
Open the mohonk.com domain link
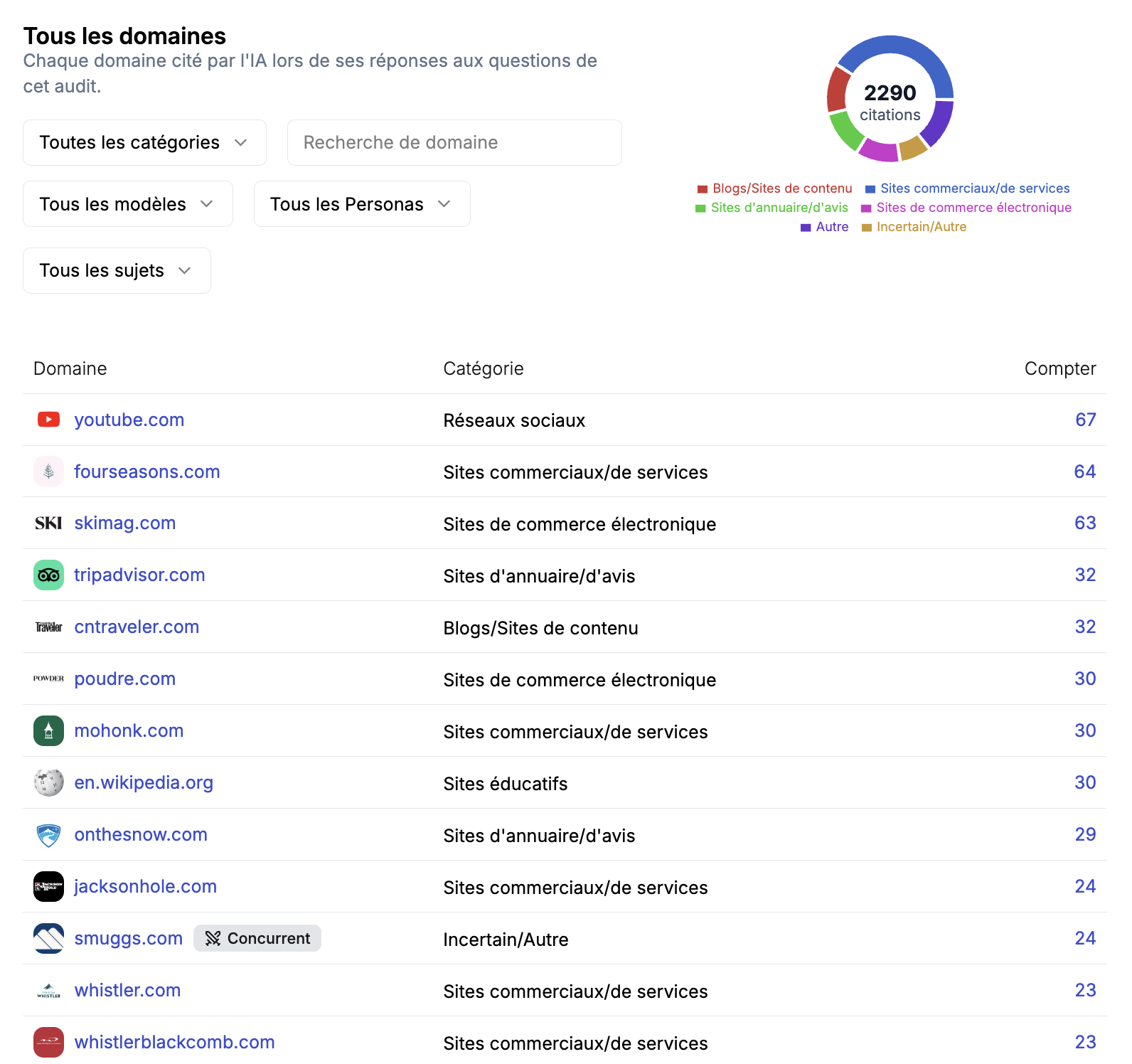click(129, 730)
